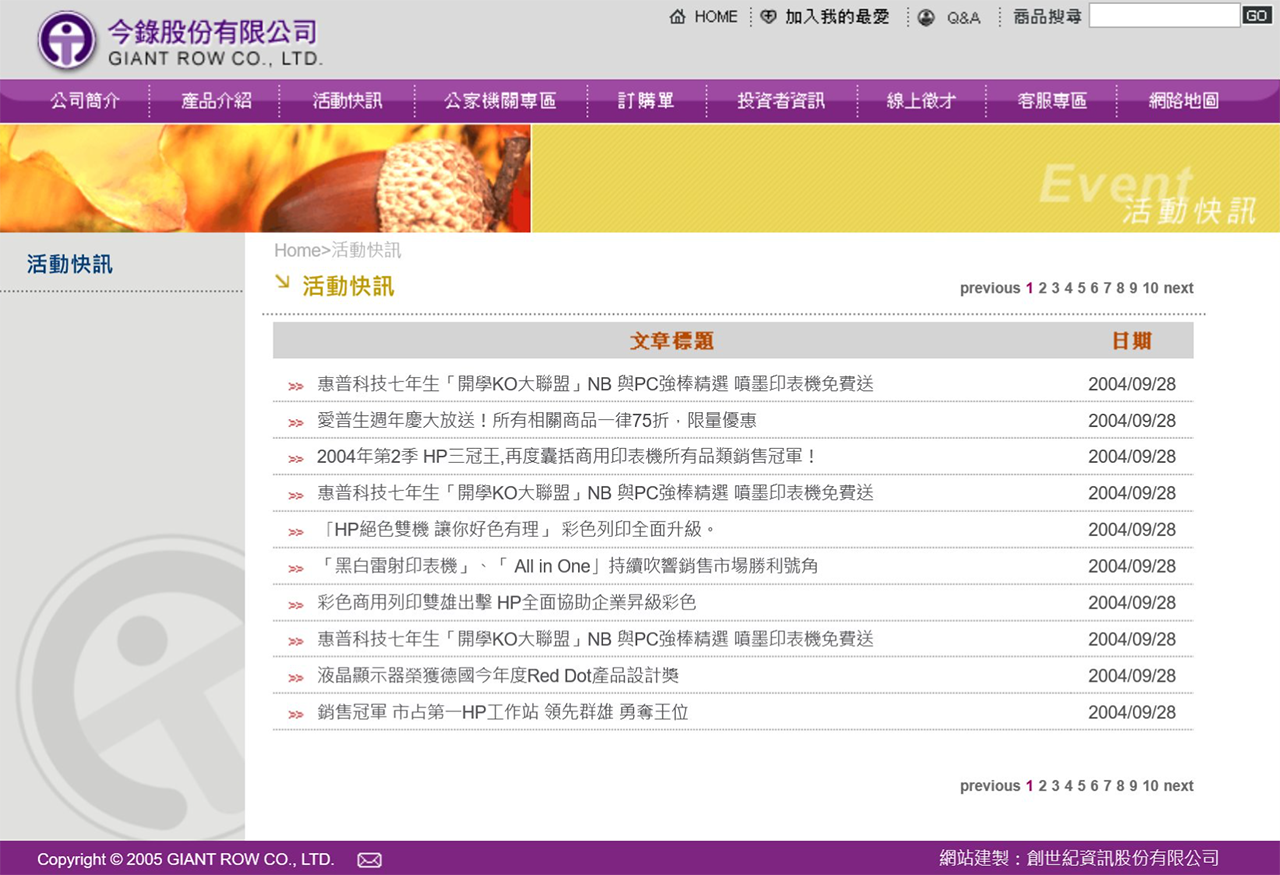The width and height of the screenshot is (1280, 875).
Task: Open the 網路地圖 menu
Action: tap(1184, 101)
